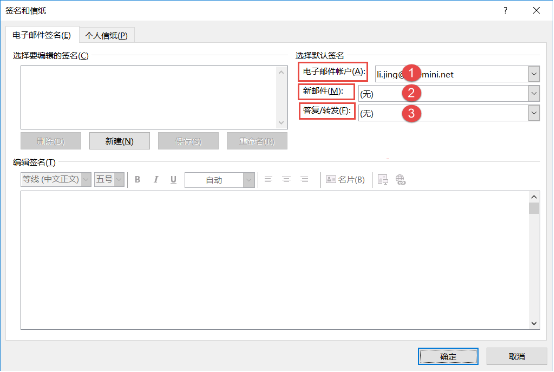This screenshot has height=372, width=554.
Task: Center align signature text
Action: [286, 179]
